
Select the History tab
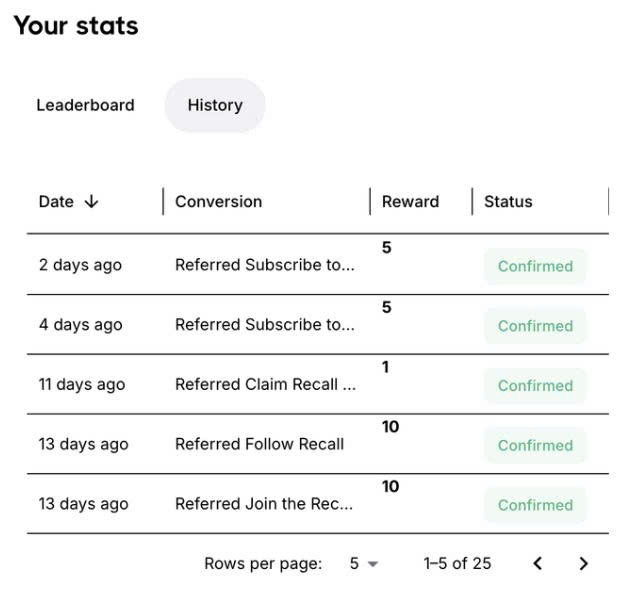(215, 105)
